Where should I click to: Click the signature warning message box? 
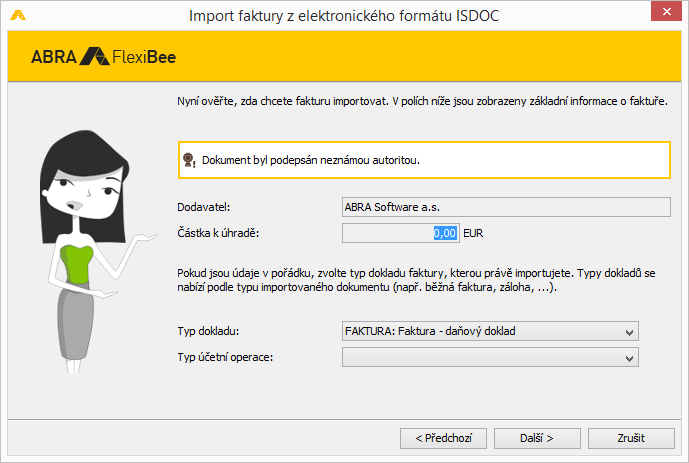click(x=424, y=160)
